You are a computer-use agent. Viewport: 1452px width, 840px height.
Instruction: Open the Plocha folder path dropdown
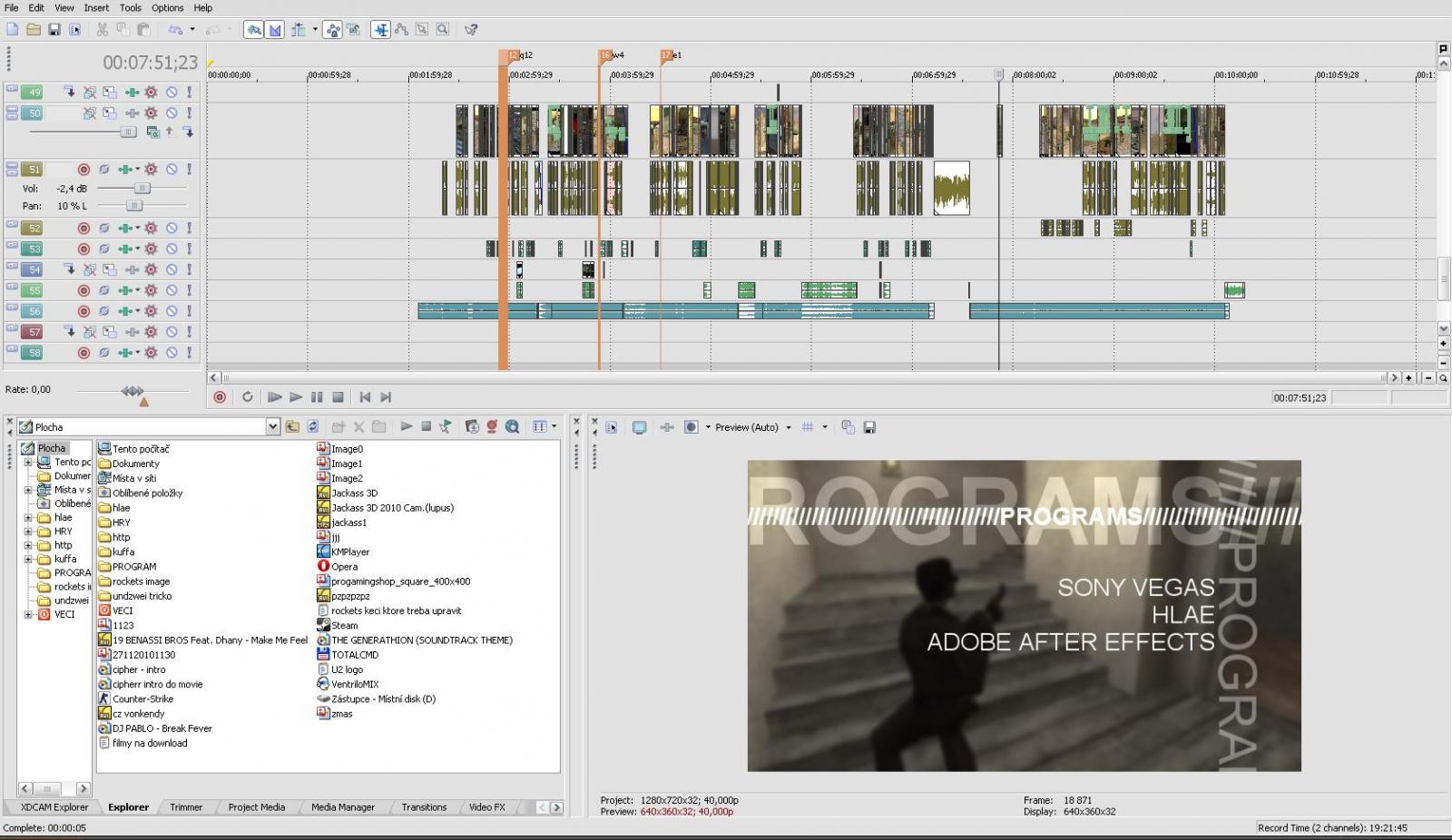[x=272, y=427]
